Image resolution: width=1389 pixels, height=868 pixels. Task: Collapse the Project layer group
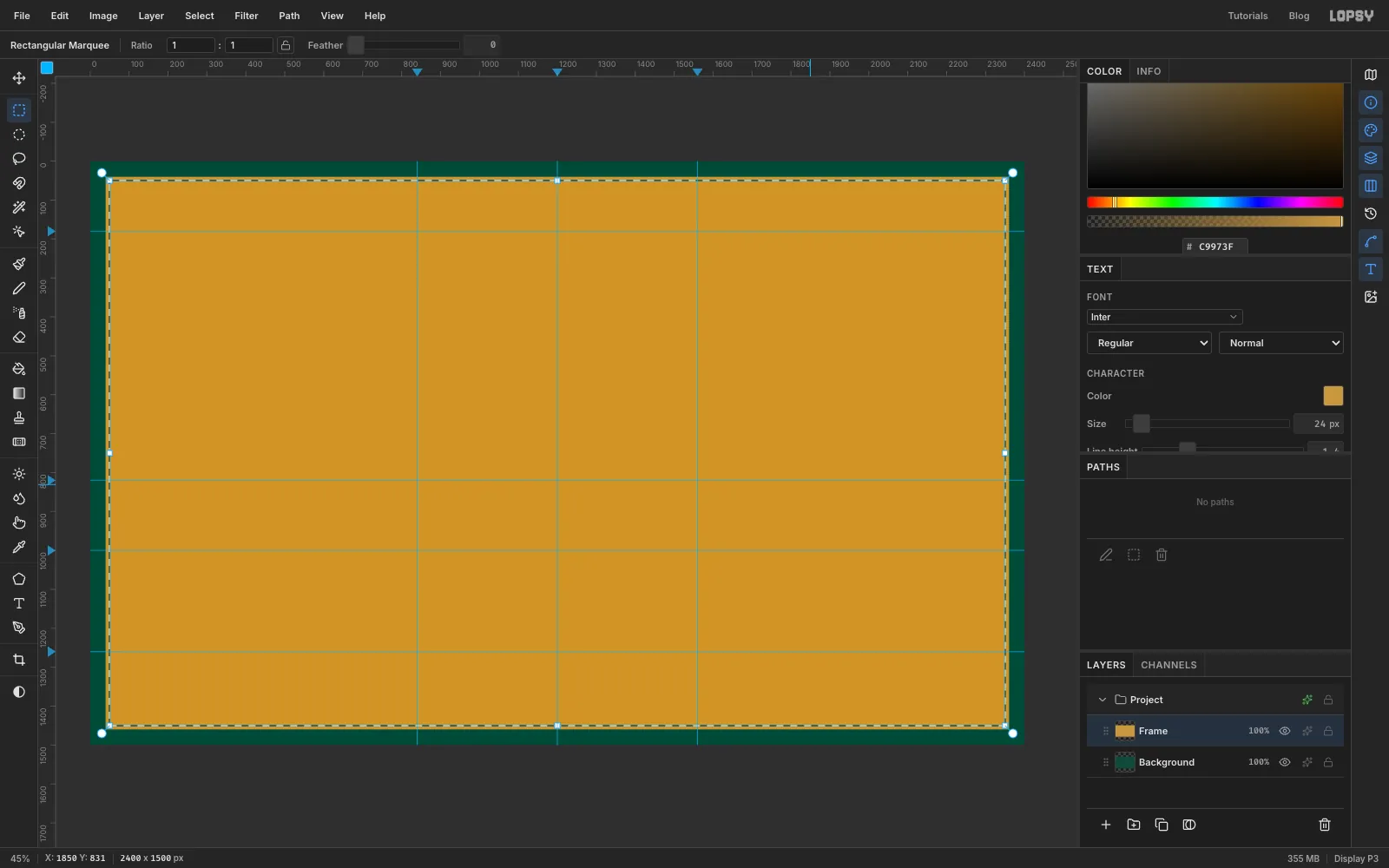click(x=1103, y=700)
